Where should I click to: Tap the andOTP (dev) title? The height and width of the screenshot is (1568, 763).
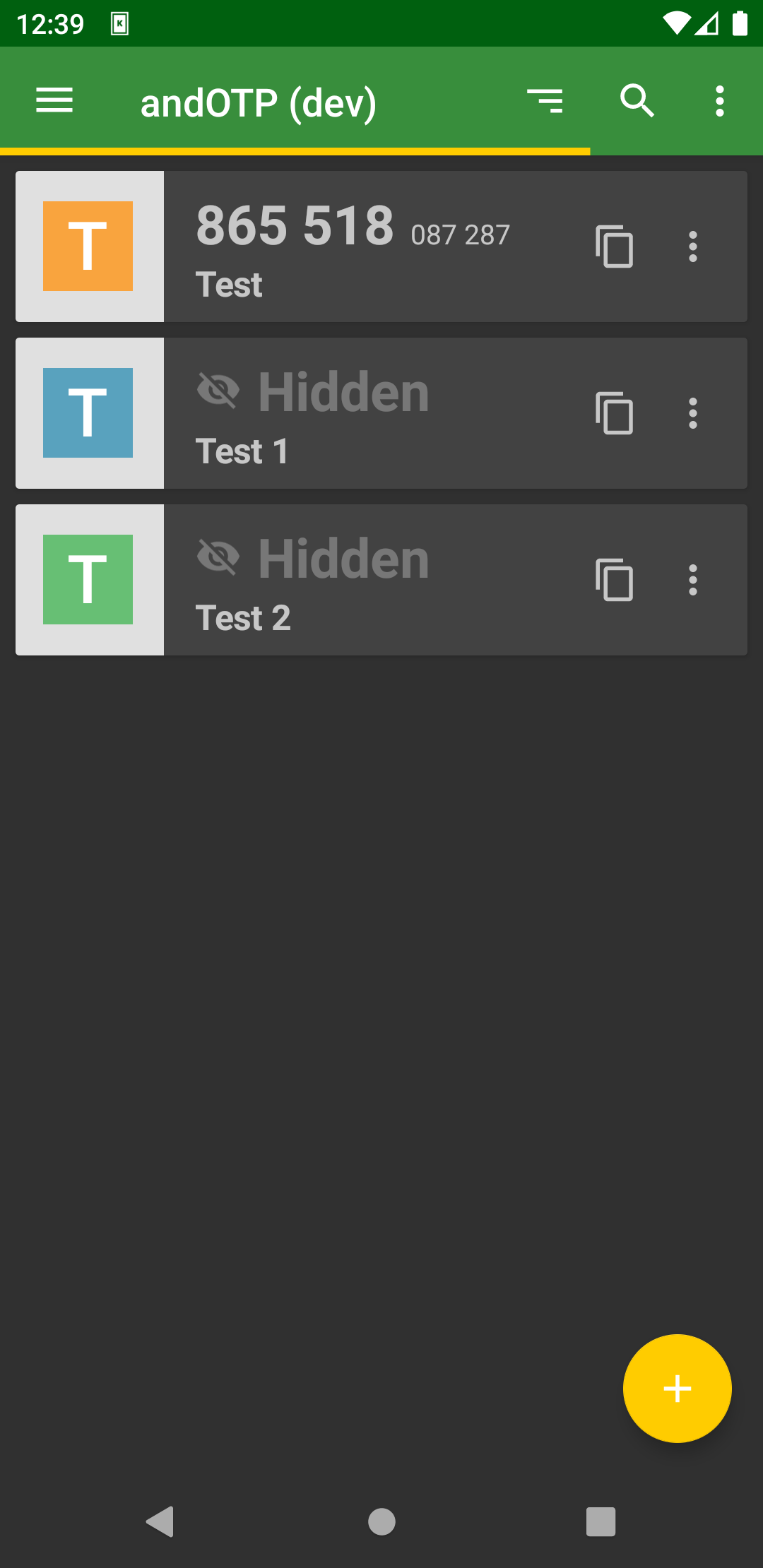pyautogui.click(x=259, y=101)
